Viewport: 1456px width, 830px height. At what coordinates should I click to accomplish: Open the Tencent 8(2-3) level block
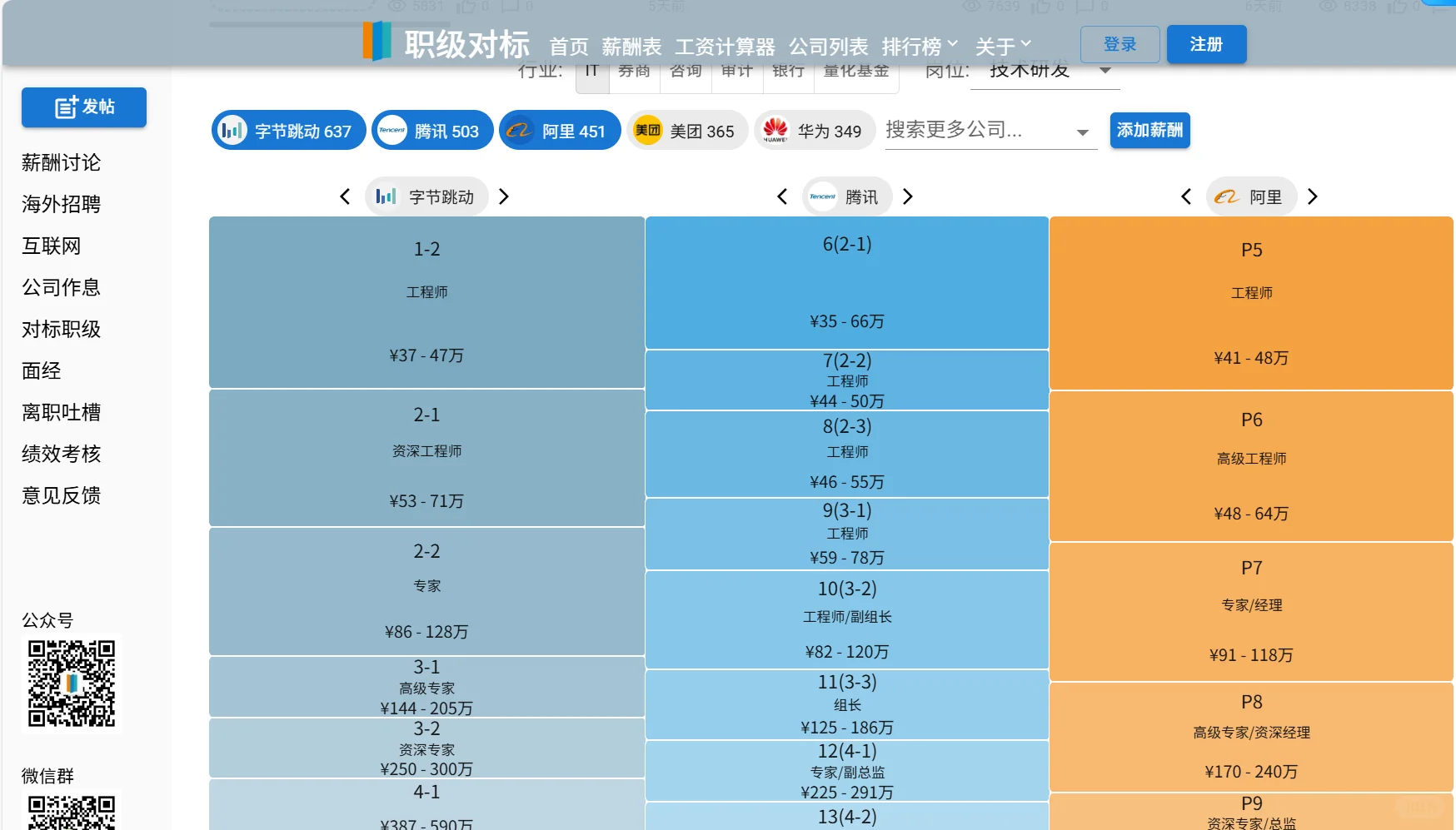pyautogui.click(x=847, y=454)
